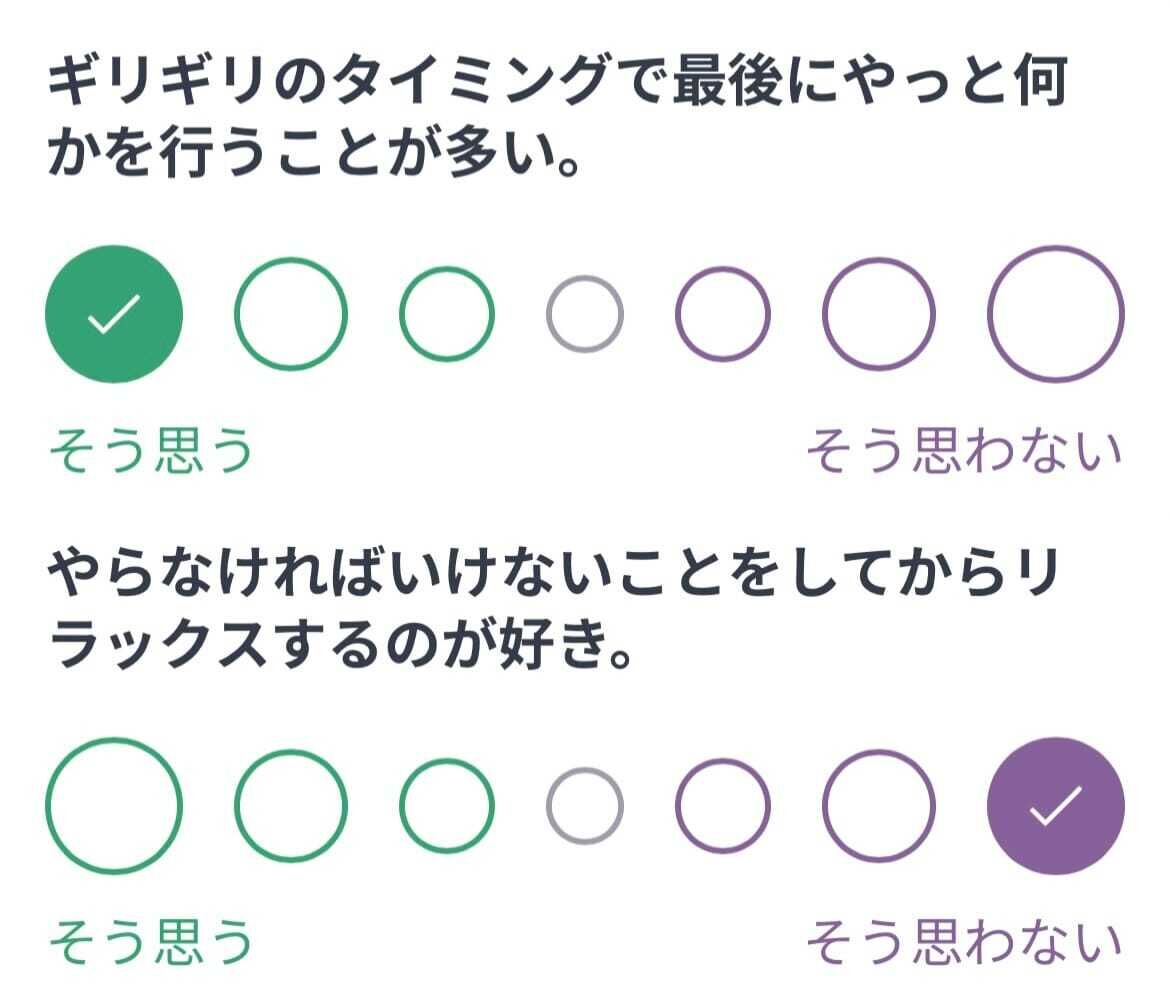Click green そう思う label under the last-minute question
This screenshot has height=1004, width=1170.
[150, 452]
